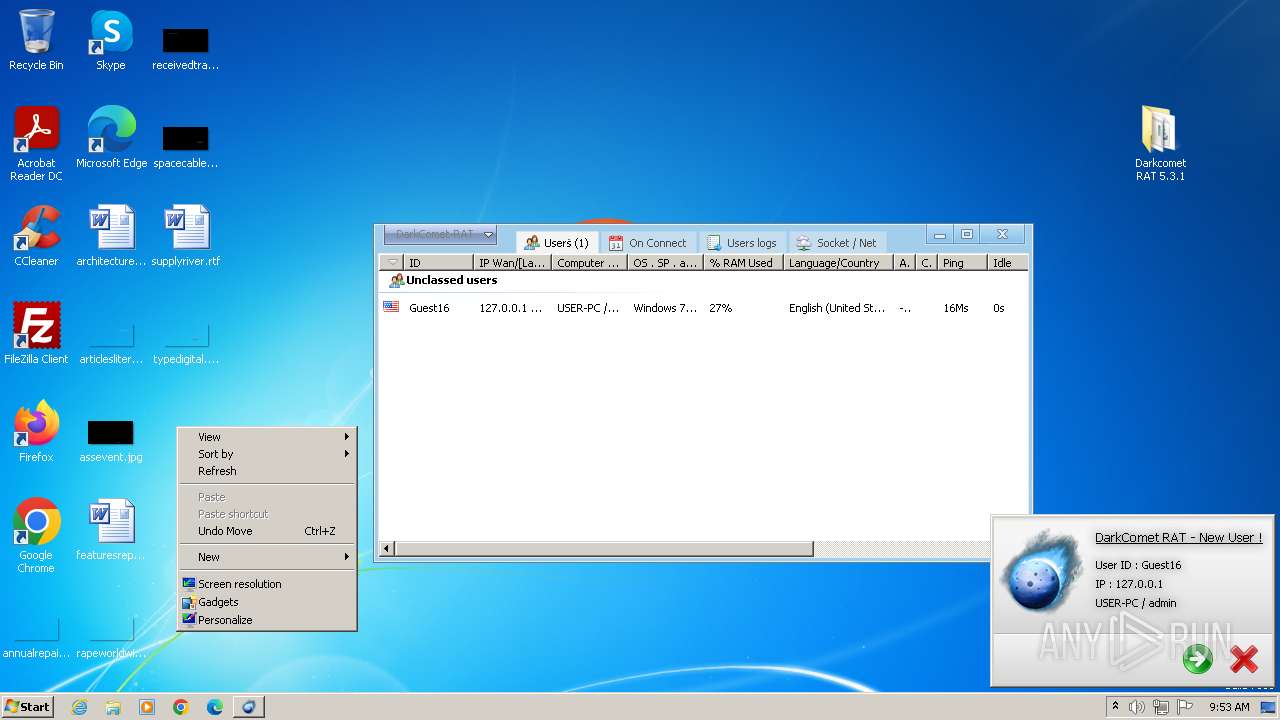Click the English (United States) language cell
1280x720 pixels.
837,308
